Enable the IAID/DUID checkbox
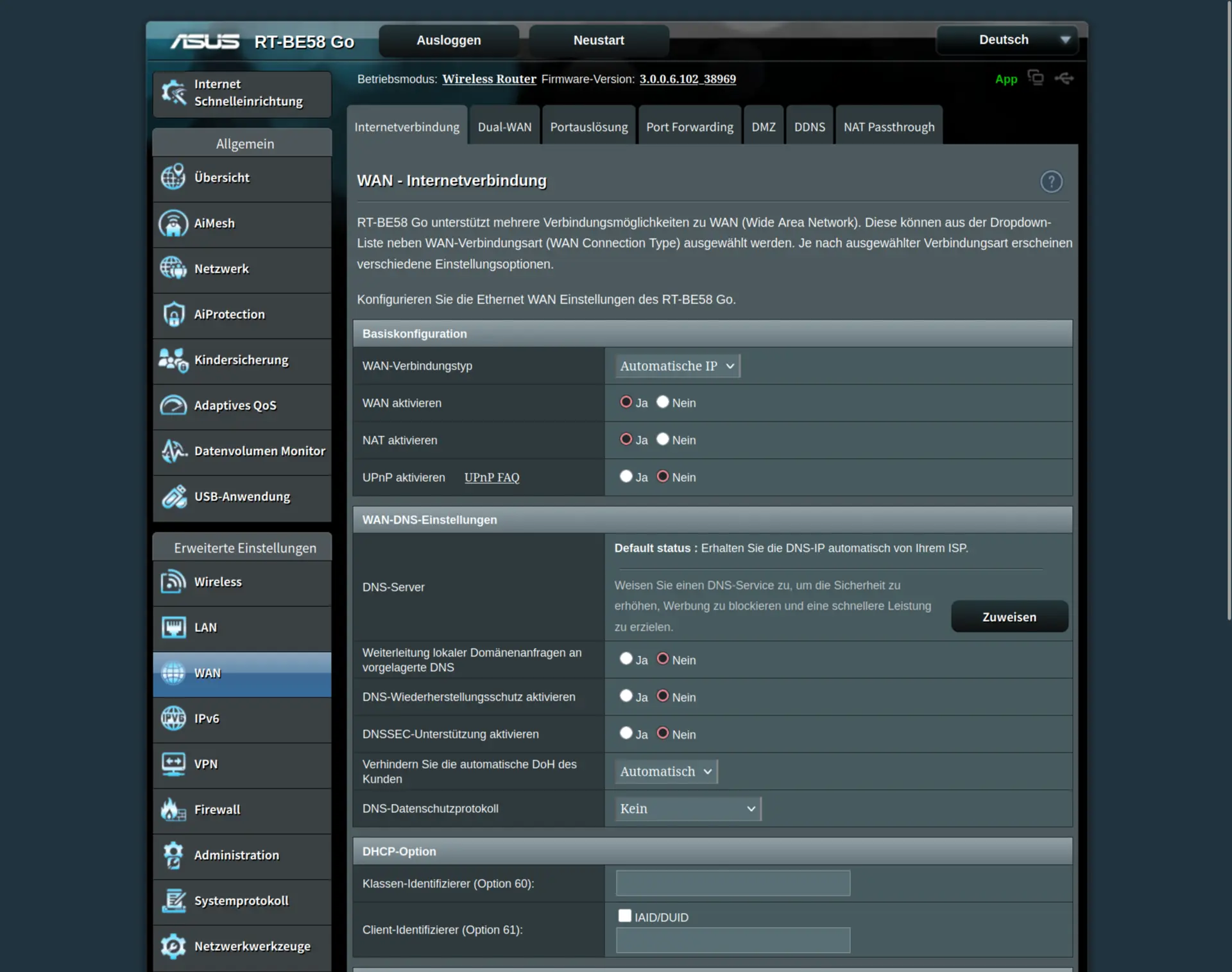This screenshot has width=1232, height=972. click(624, 916)
